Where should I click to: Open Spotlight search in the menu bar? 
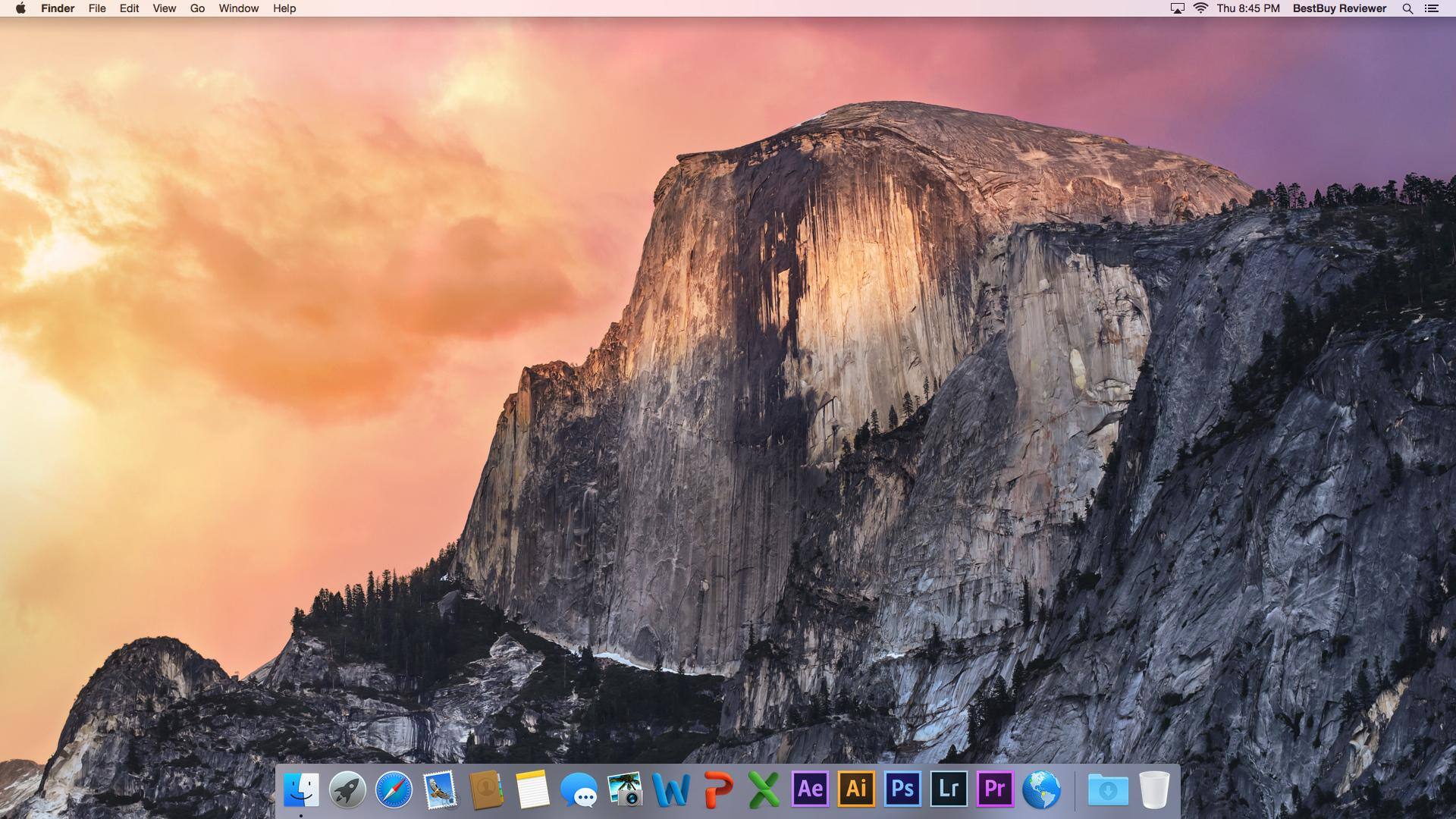1407,8
